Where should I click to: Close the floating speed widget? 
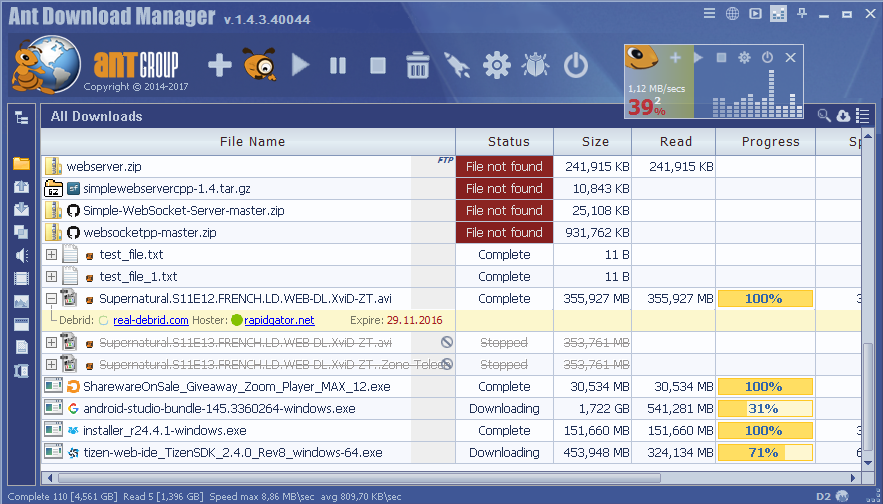point(790,57)
